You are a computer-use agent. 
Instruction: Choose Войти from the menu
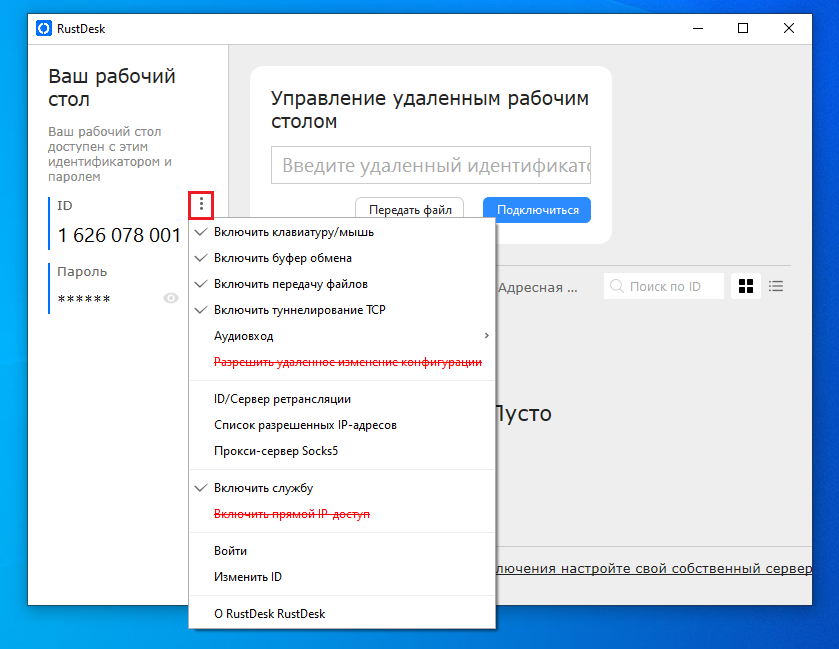click(x=342, y=551)
